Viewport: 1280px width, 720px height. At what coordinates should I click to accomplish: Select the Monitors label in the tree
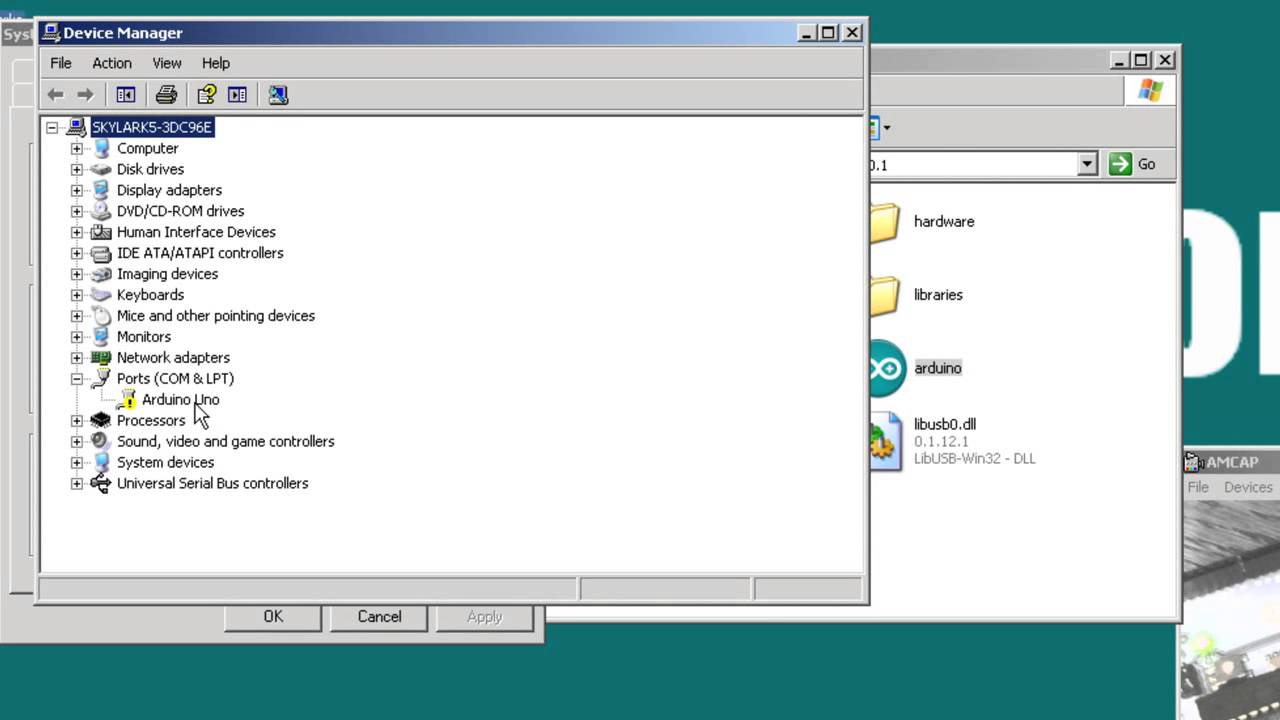pyautogui.click(x=144, y=337)
